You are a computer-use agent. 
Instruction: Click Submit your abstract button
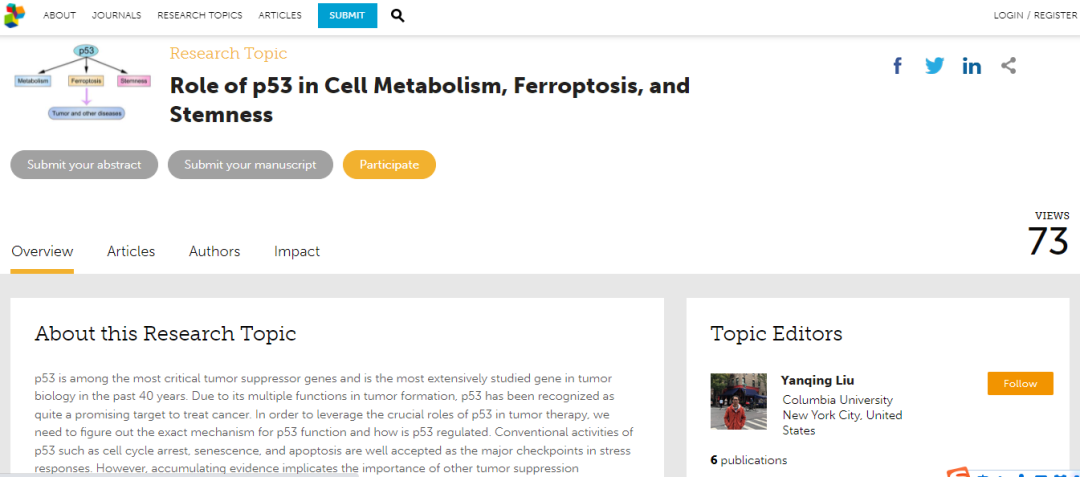click(84, 165)
